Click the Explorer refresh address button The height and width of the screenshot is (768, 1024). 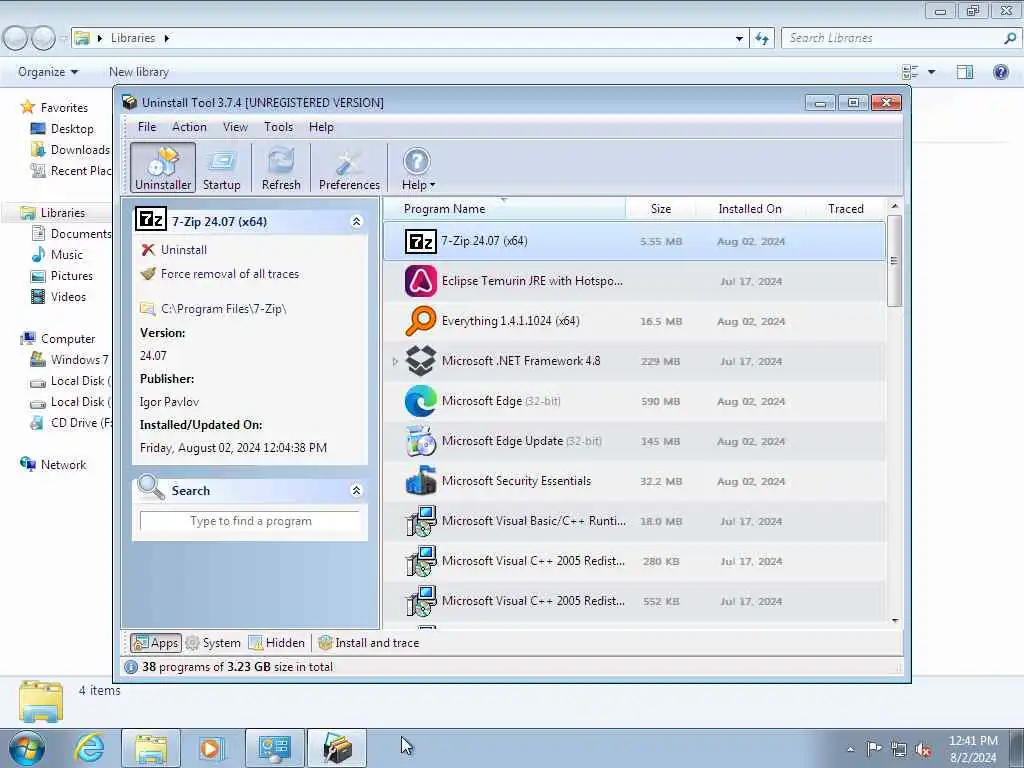(x=761, y=39)
